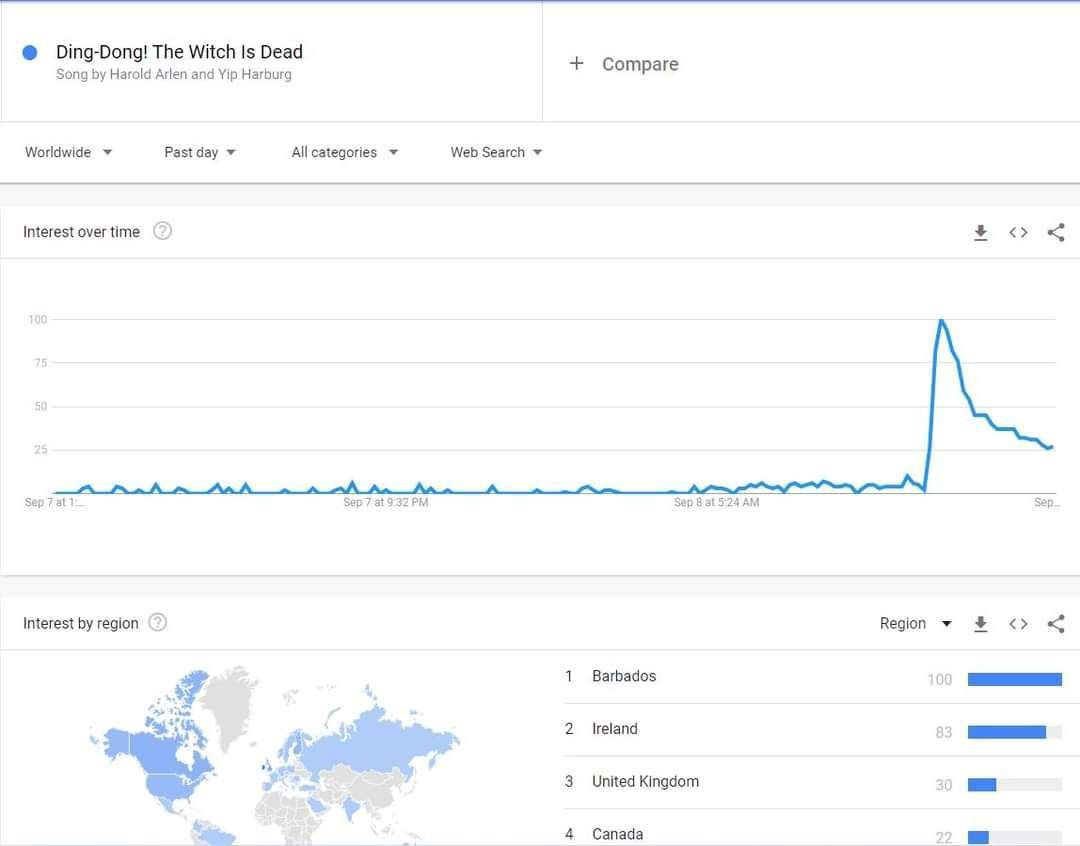1080x846 pixels.
Task: Click the peak of the interest line
Action: [x=941, y=320]
